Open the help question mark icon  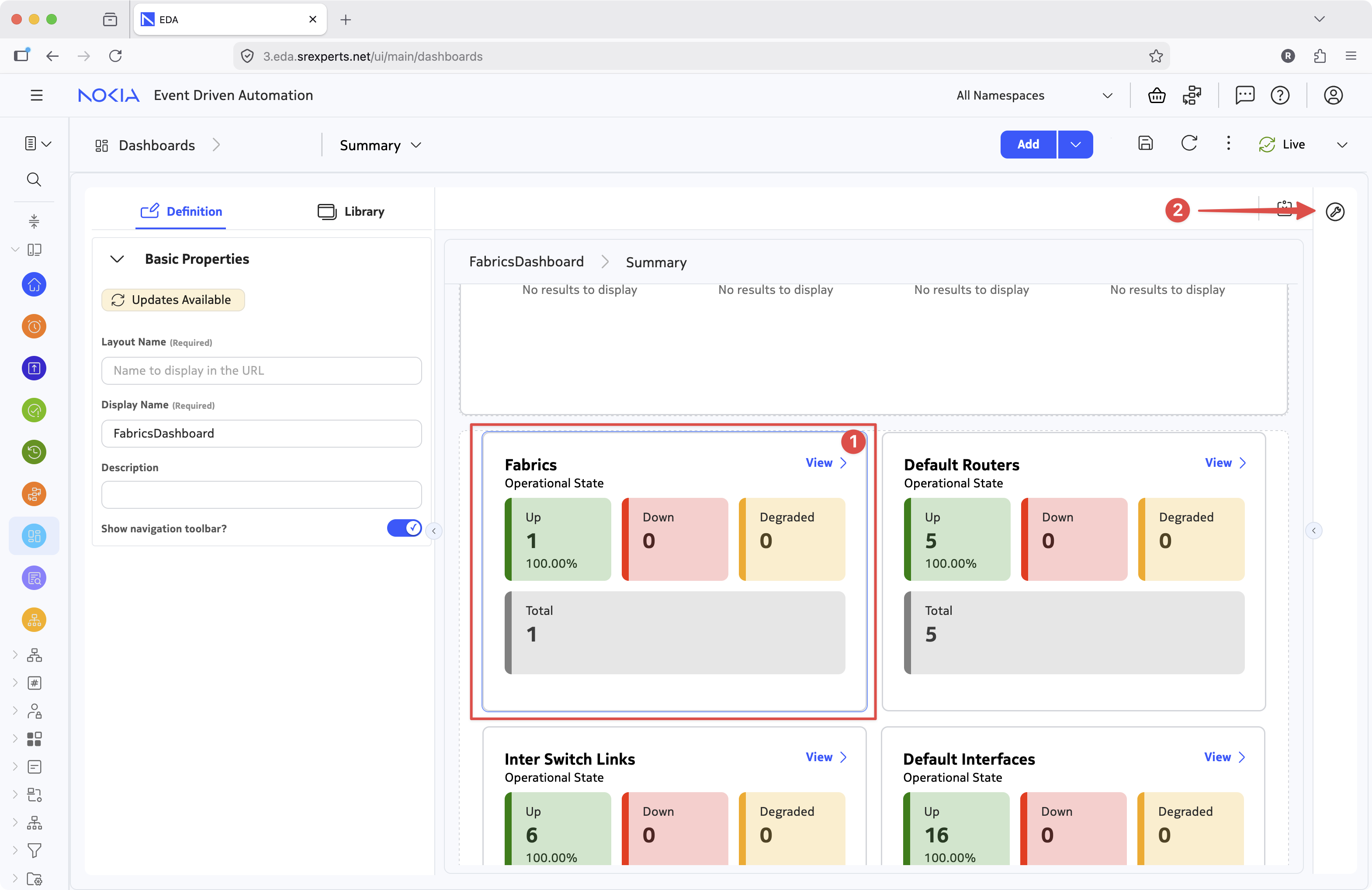pyautogui.click(x=1280, y=95)
